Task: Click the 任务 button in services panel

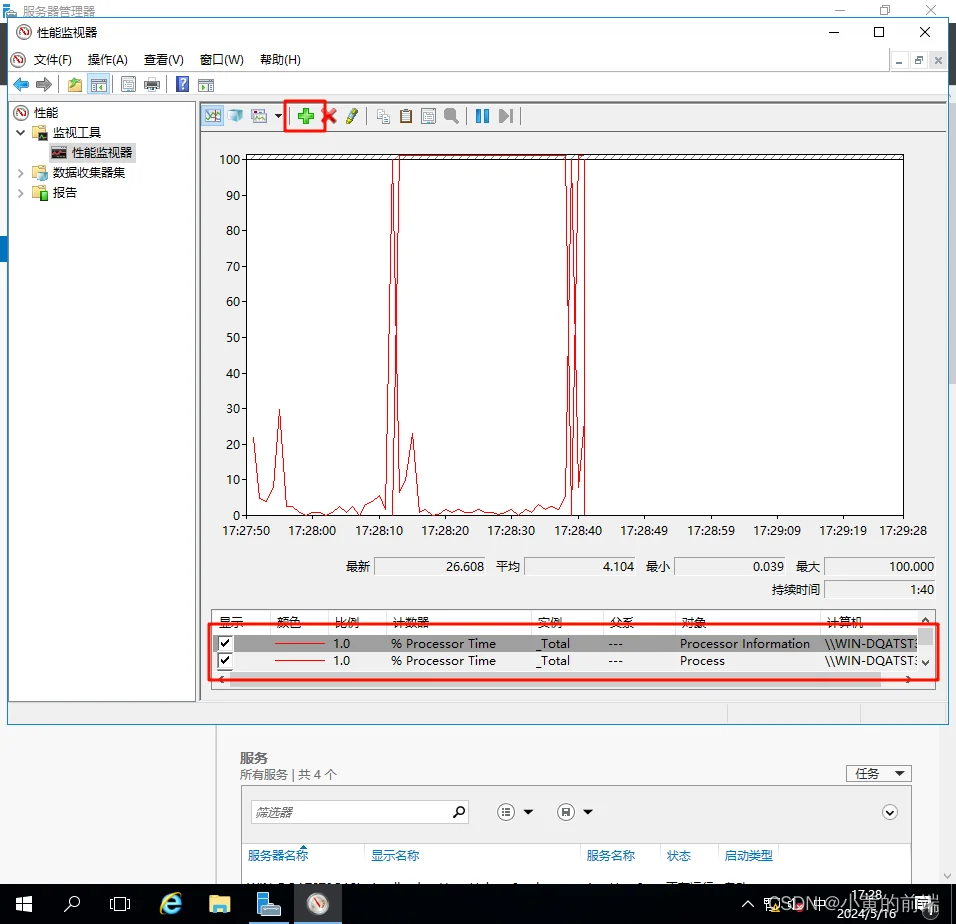Action: (x=878, y=773)
